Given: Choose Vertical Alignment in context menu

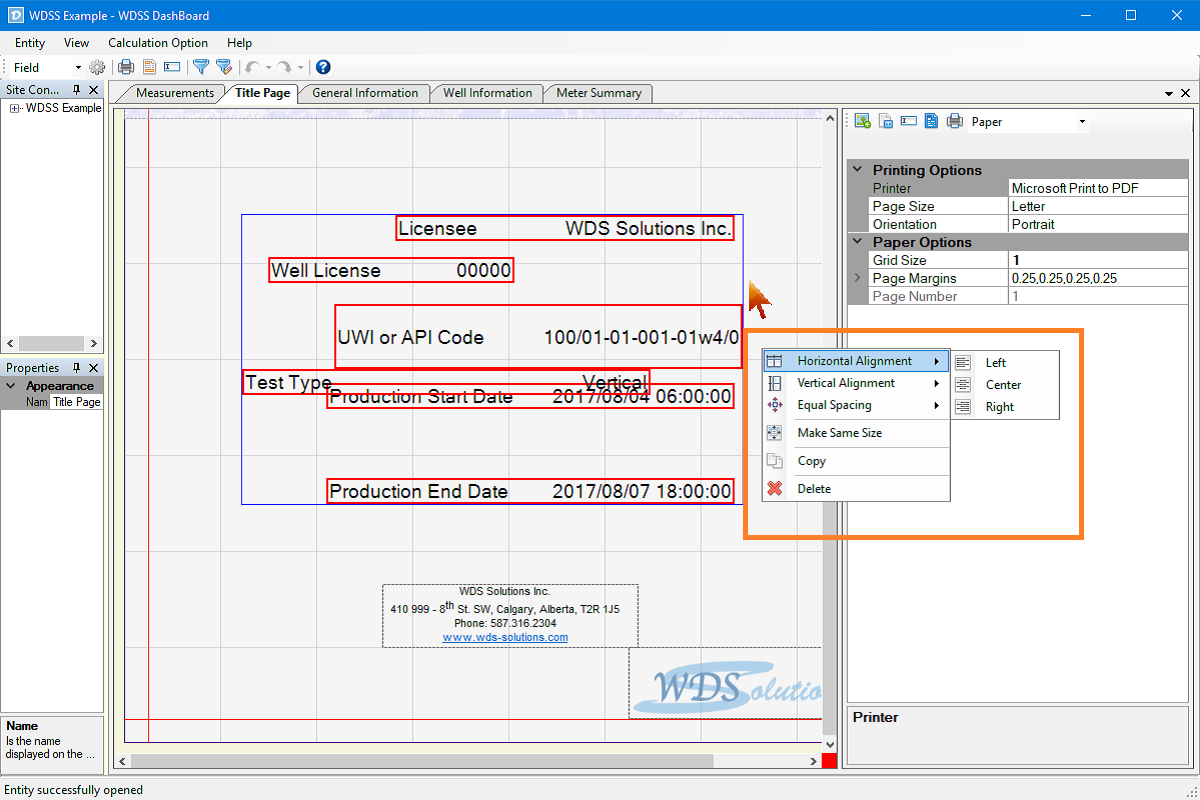Looking at the screenshot, I should [x=856, y=383].
